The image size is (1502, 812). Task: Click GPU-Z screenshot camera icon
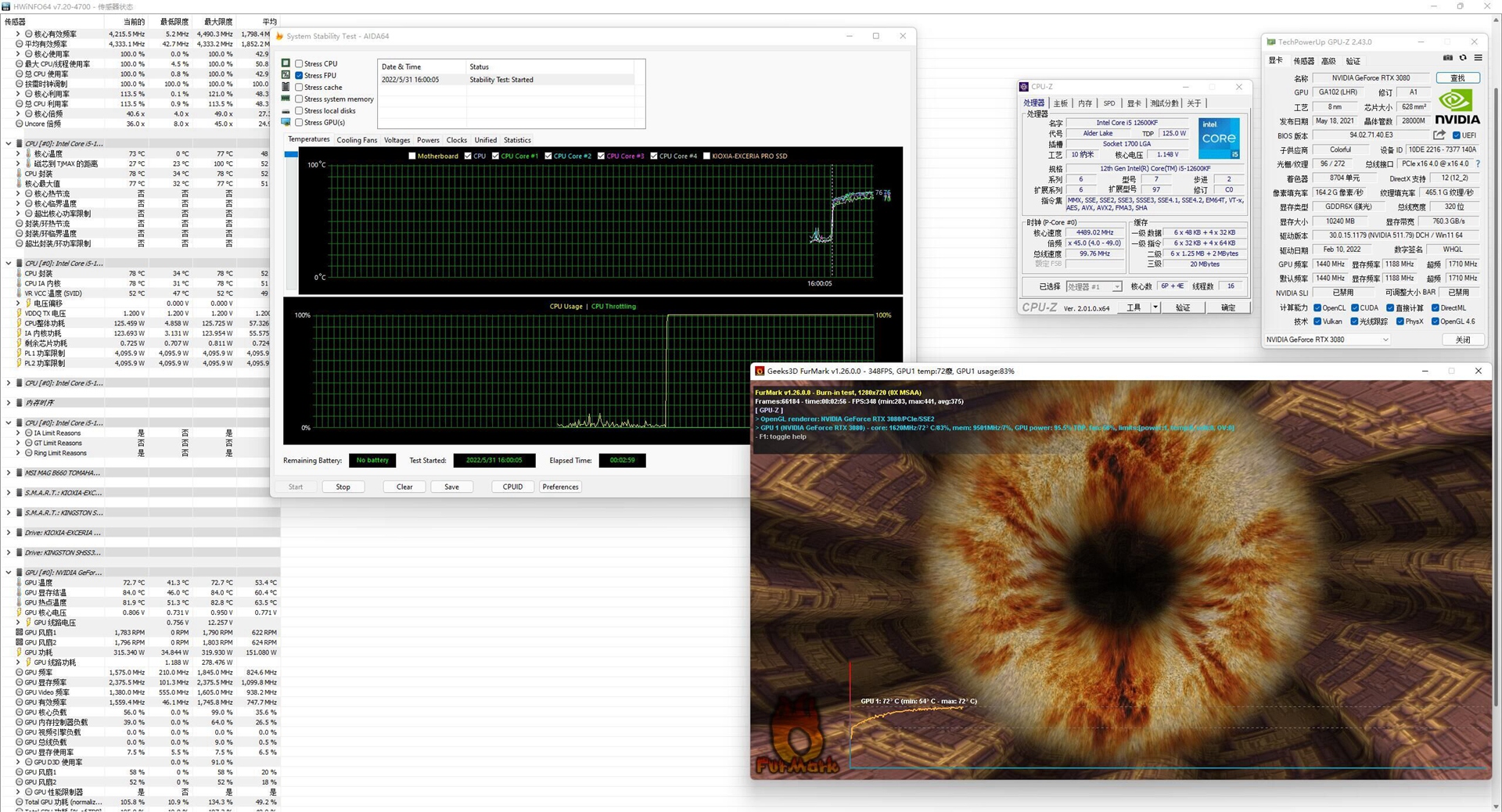click(x=1447, y=58)
